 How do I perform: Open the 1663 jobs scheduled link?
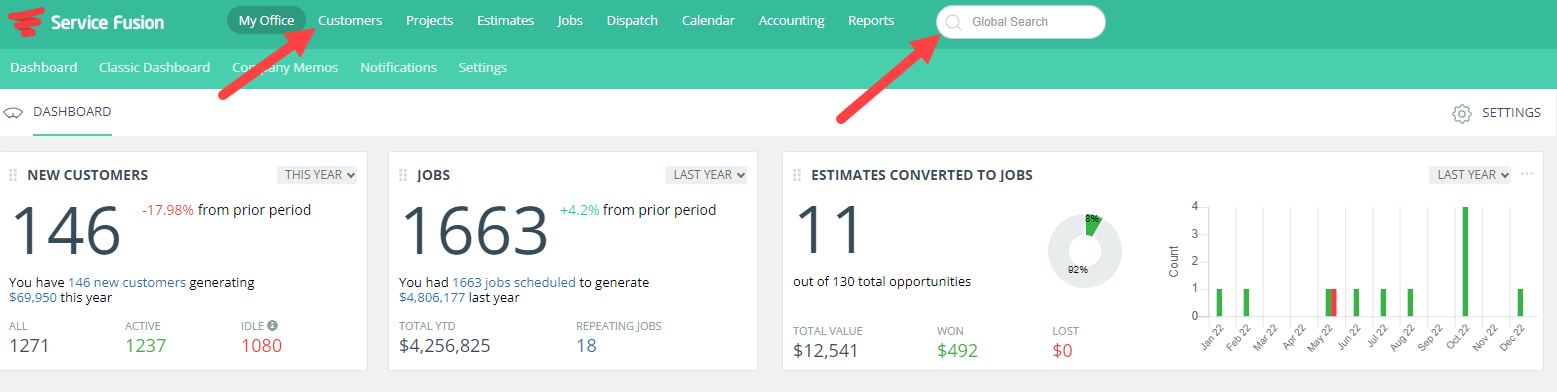point(514,283)
